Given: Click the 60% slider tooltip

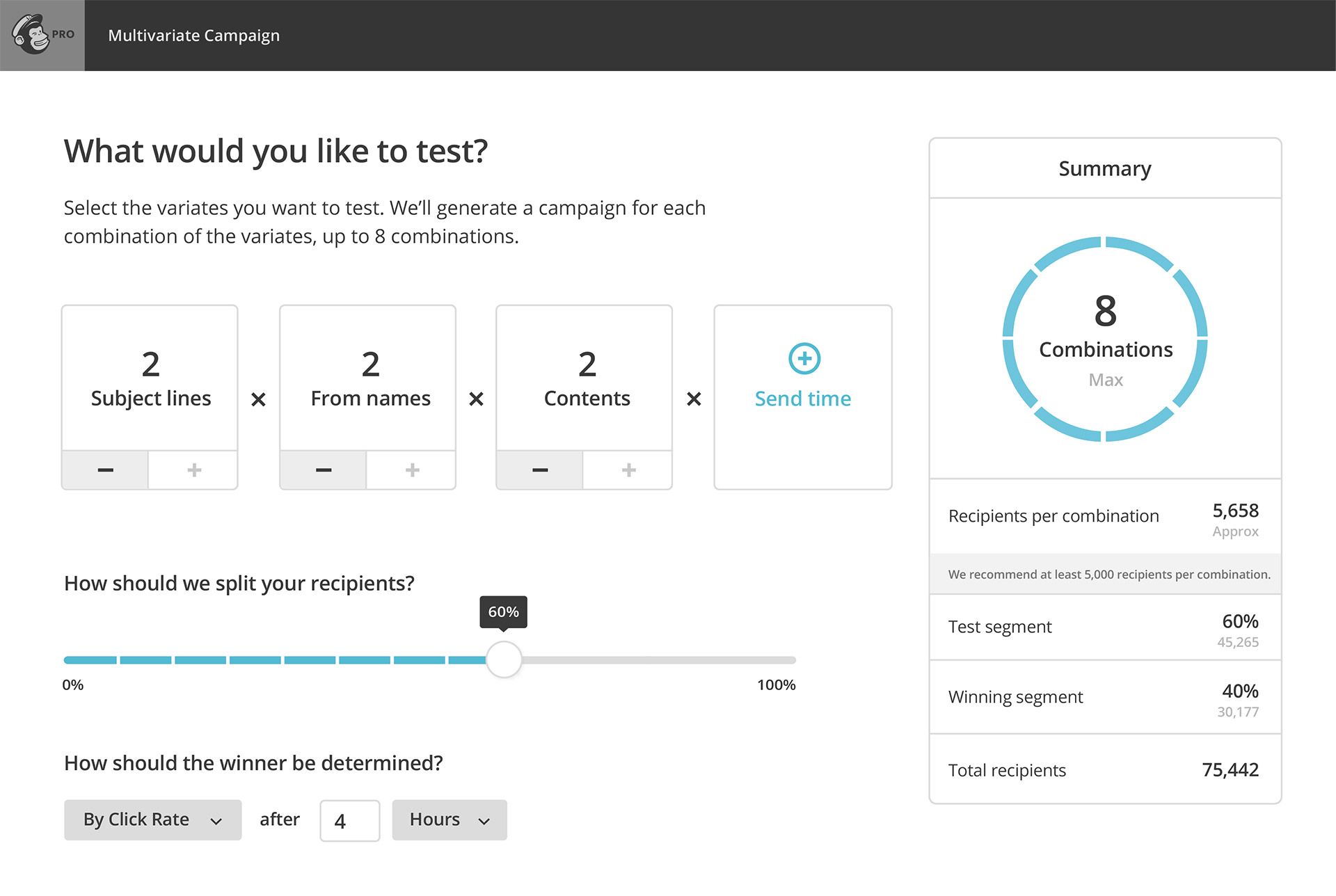Looking at the screenshot, I should tap(503, 611).
